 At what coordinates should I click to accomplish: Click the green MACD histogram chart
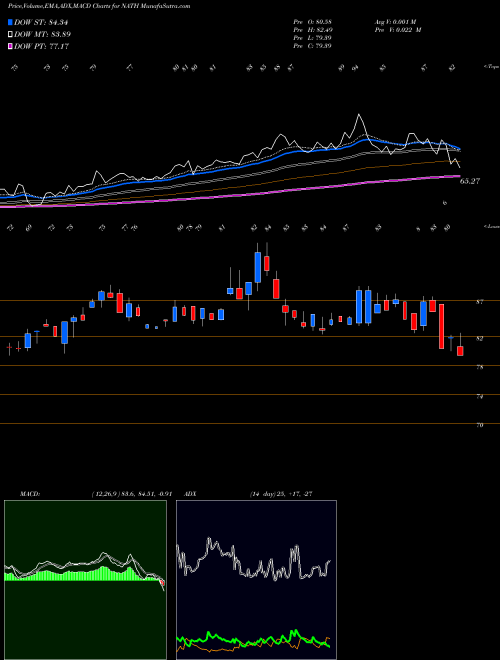(85, 580)
